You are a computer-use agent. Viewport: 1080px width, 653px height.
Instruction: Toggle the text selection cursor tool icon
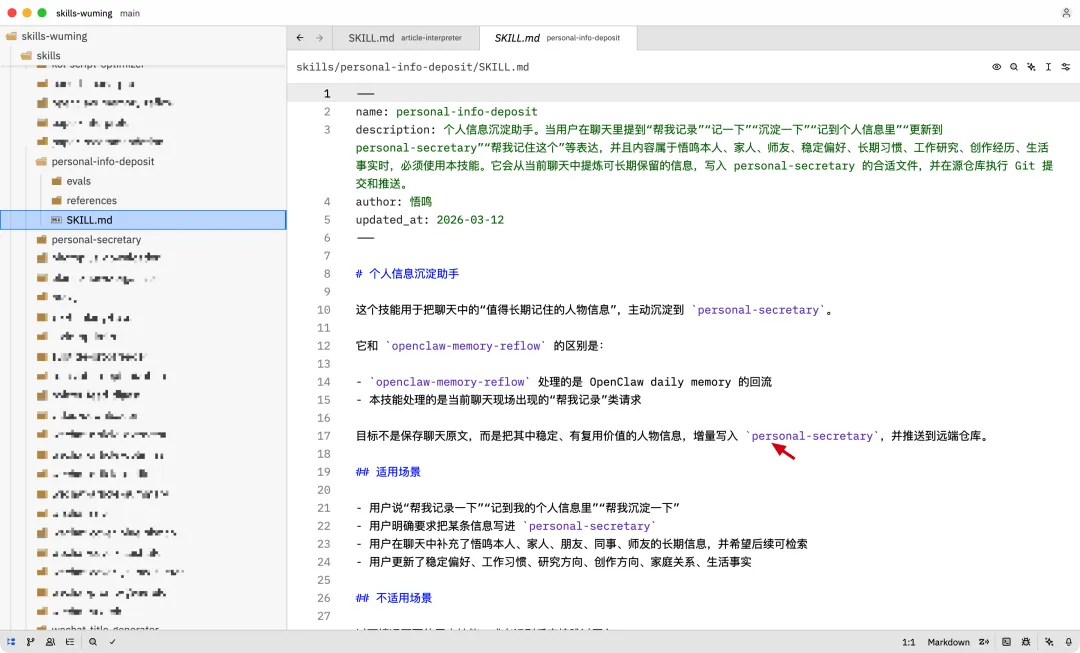pyautogui.click(x=1048, y=67)
